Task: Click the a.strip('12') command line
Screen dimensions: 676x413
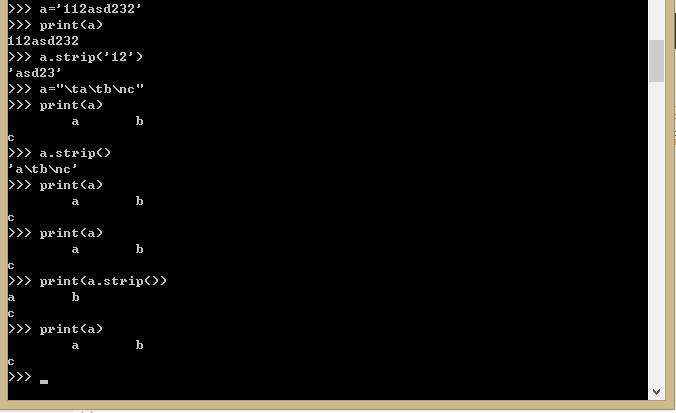Action: pyautogui.click(x=75, y=57)
